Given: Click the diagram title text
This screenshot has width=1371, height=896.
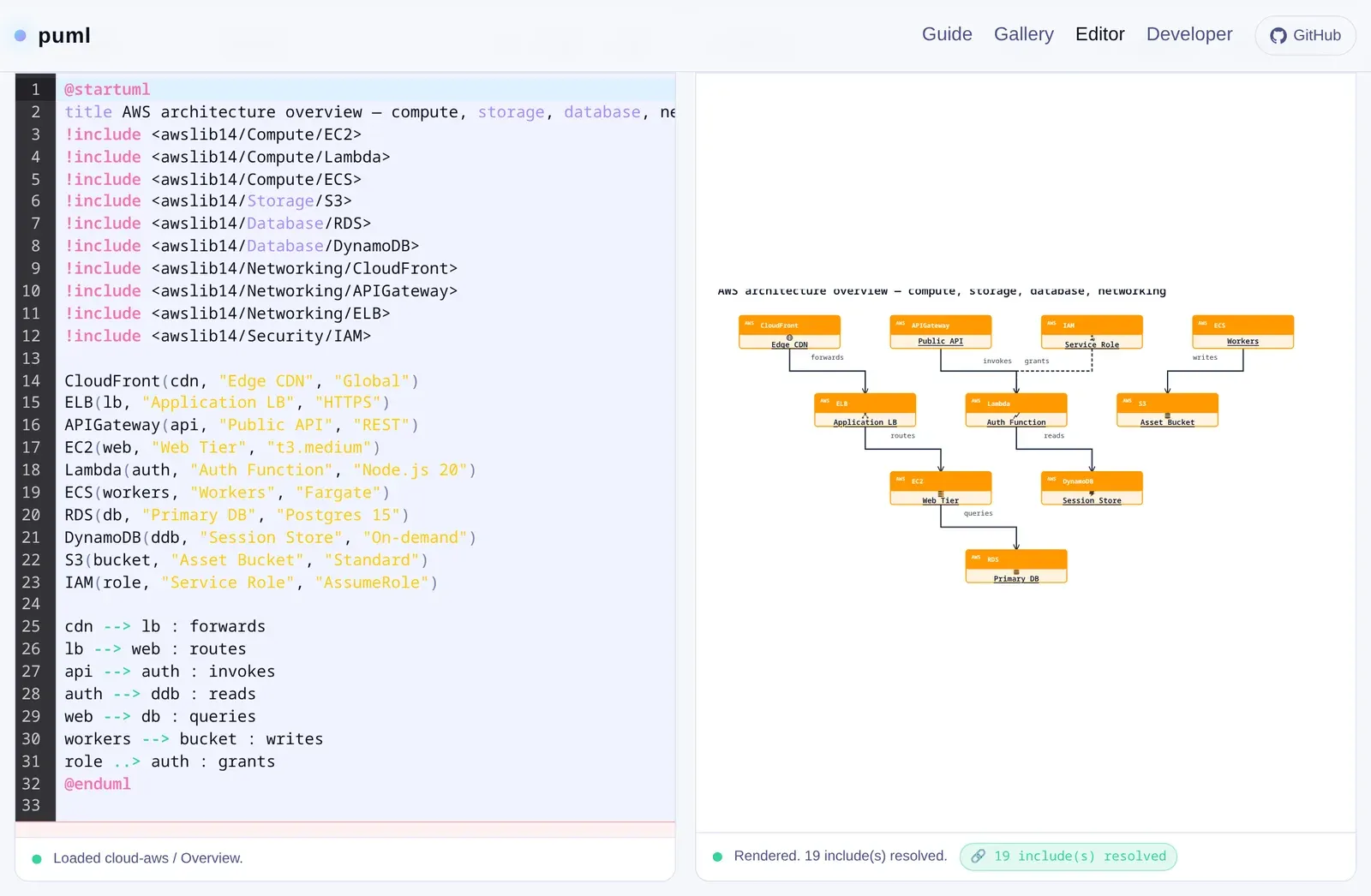Looking at the screenshot, I should 942,291.
